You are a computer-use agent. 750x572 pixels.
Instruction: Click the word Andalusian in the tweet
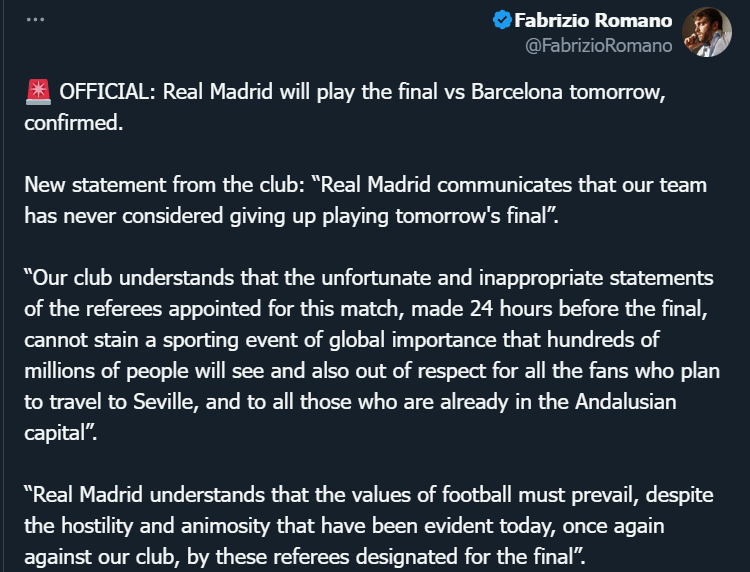tap(625, 402)
